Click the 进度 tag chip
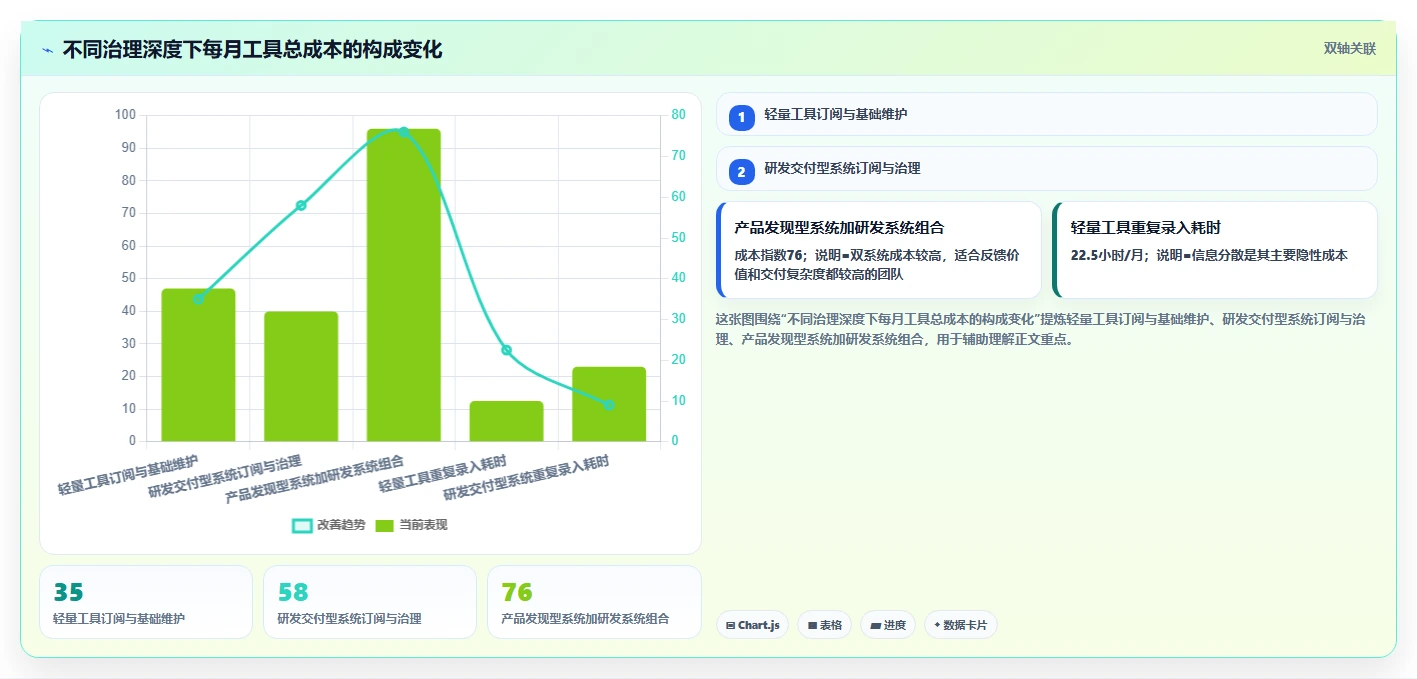Image resolution: width=1417 pixels, height=679 pixels. click(x=887, y=625)
